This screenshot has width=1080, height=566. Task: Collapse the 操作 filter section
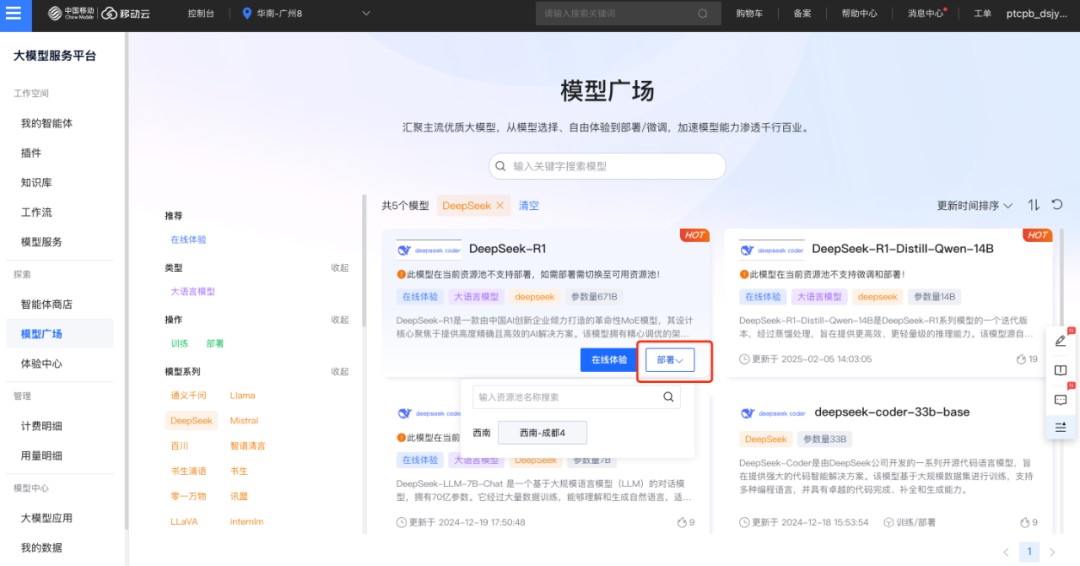pos(340,319)
